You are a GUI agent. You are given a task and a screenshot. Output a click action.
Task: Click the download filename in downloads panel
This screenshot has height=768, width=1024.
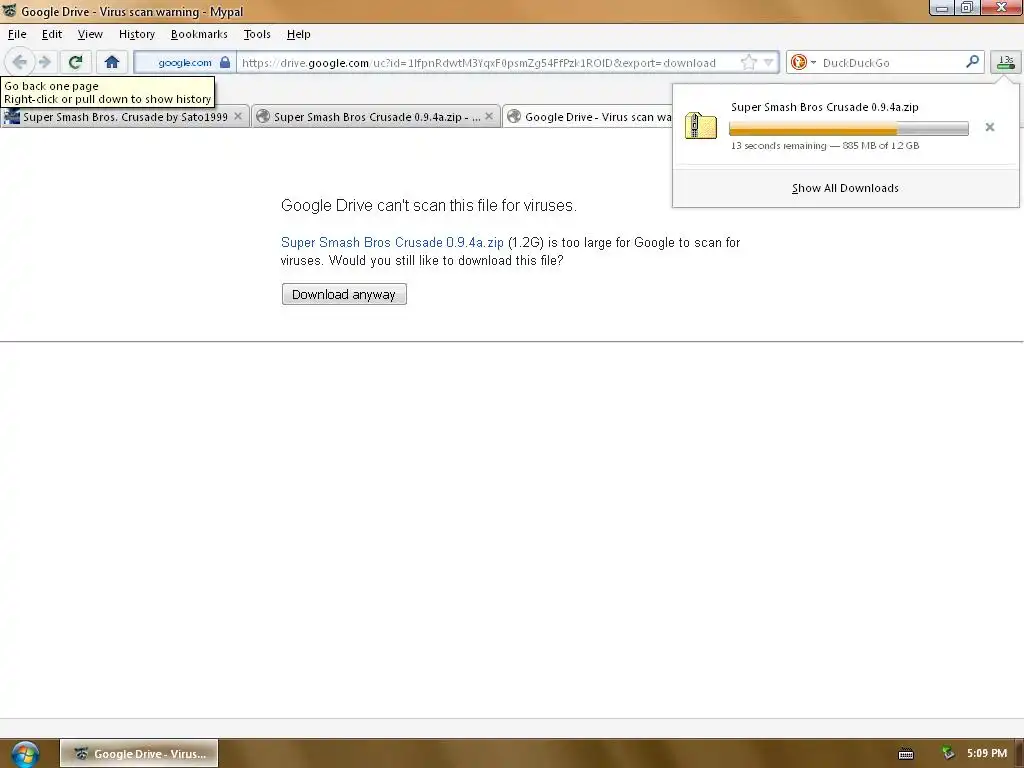(825, 107)
